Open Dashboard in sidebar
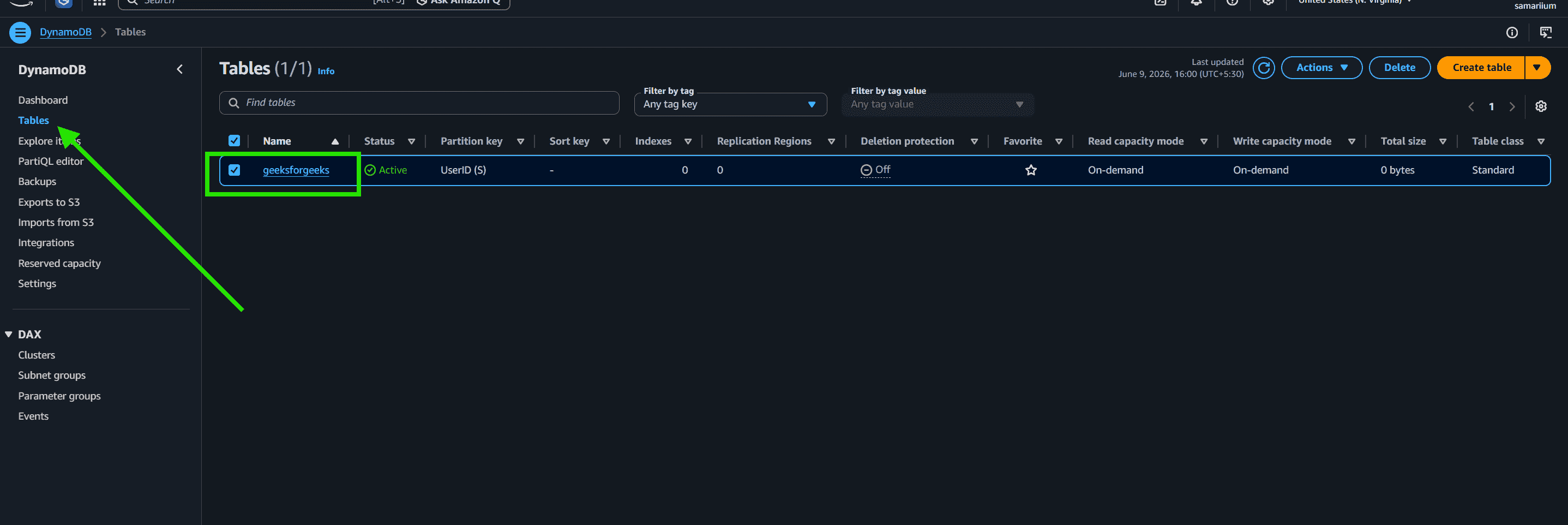Screen dimensions: 1568x525 coord(43,100)
